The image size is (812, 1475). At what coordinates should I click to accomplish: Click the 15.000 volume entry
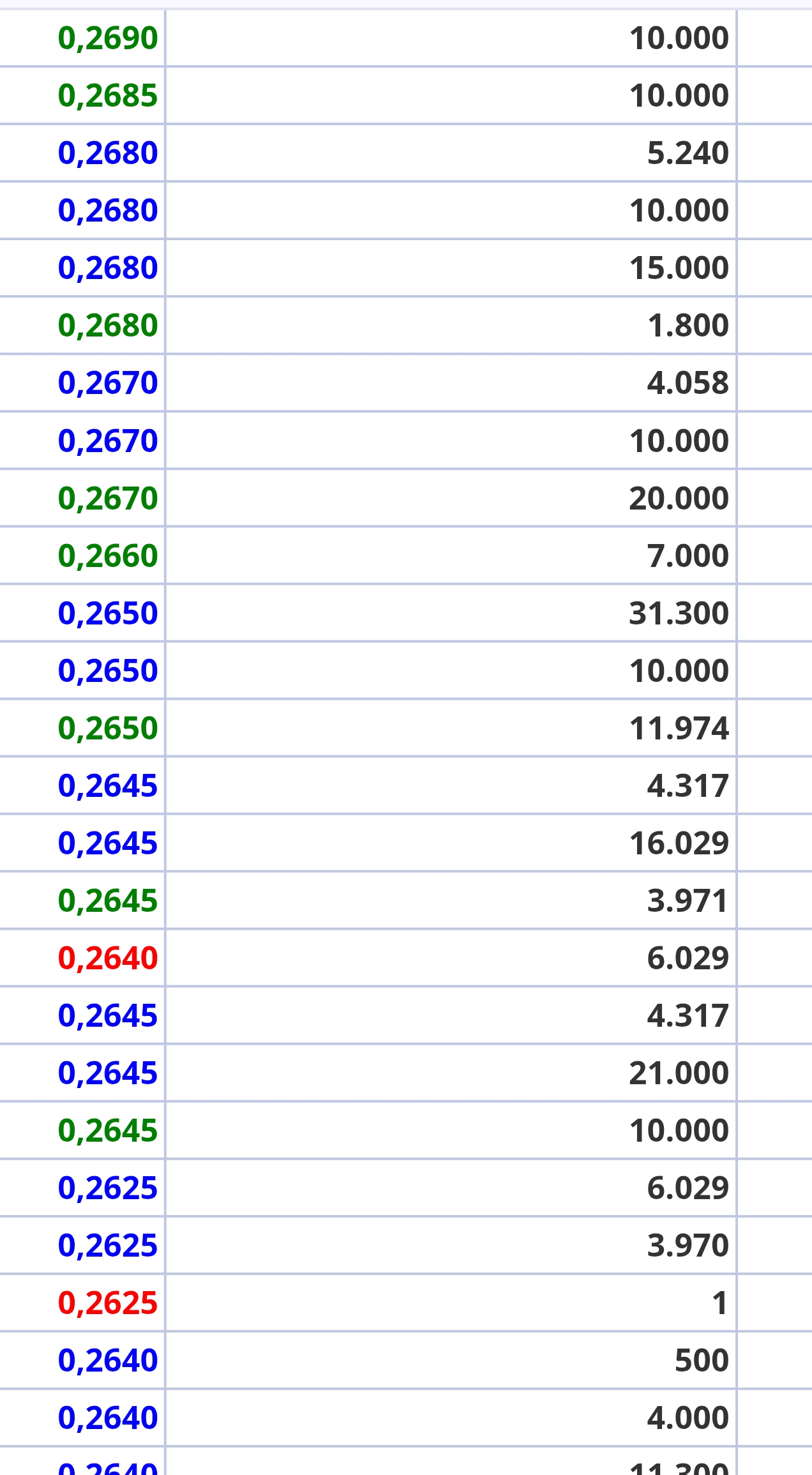(x=679, y=268)
